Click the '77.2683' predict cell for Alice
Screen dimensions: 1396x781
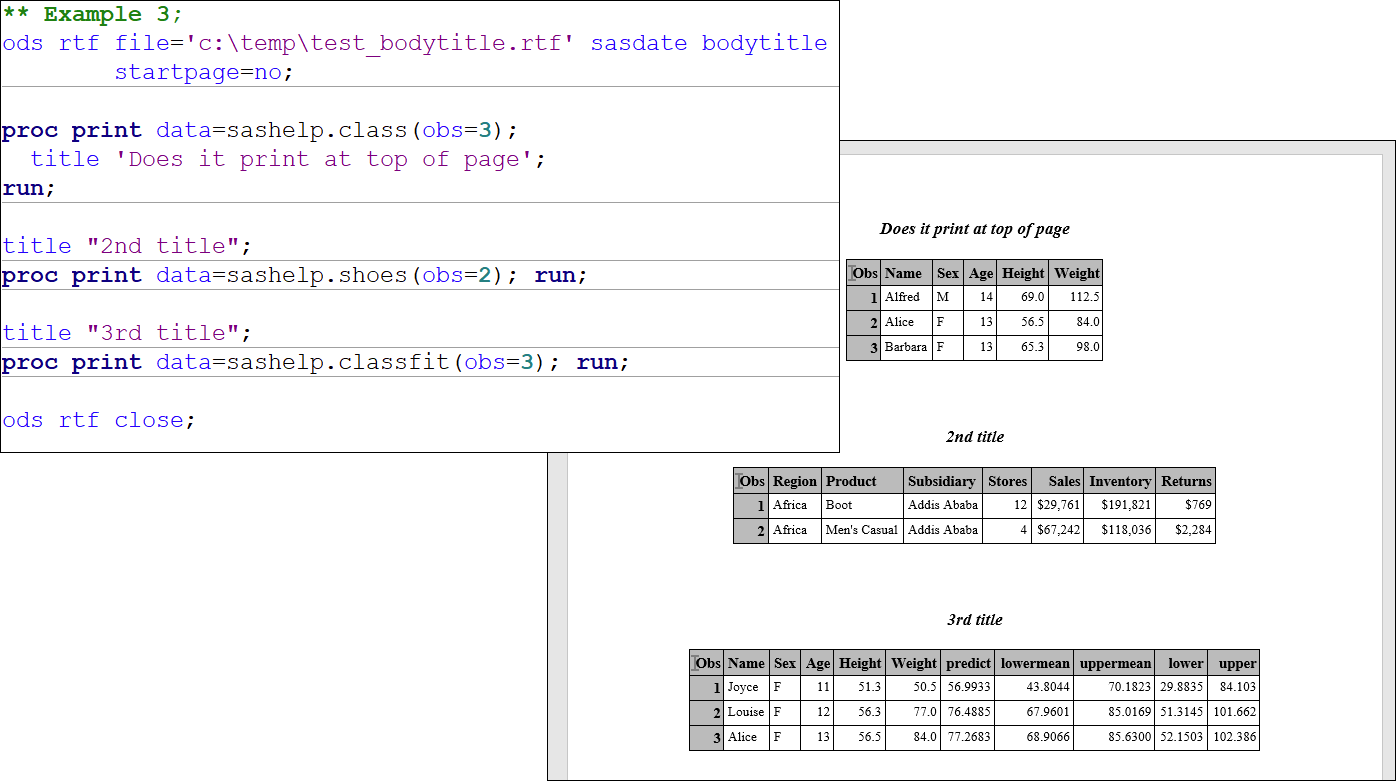pos(969,737)
